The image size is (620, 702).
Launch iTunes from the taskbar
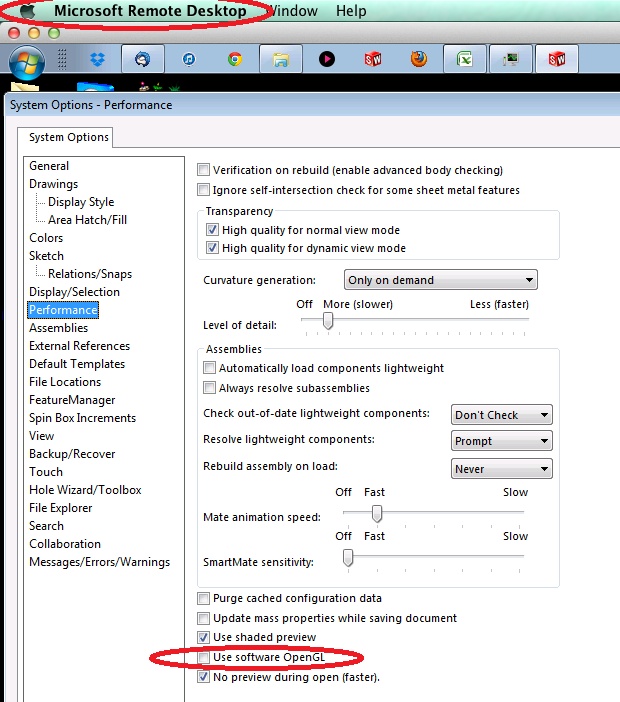(189, 59)
